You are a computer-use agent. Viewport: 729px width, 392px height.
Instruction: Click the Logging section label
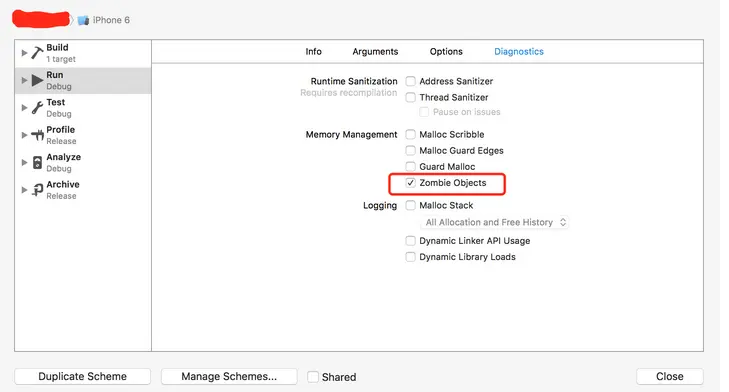[x=380, y=206]
